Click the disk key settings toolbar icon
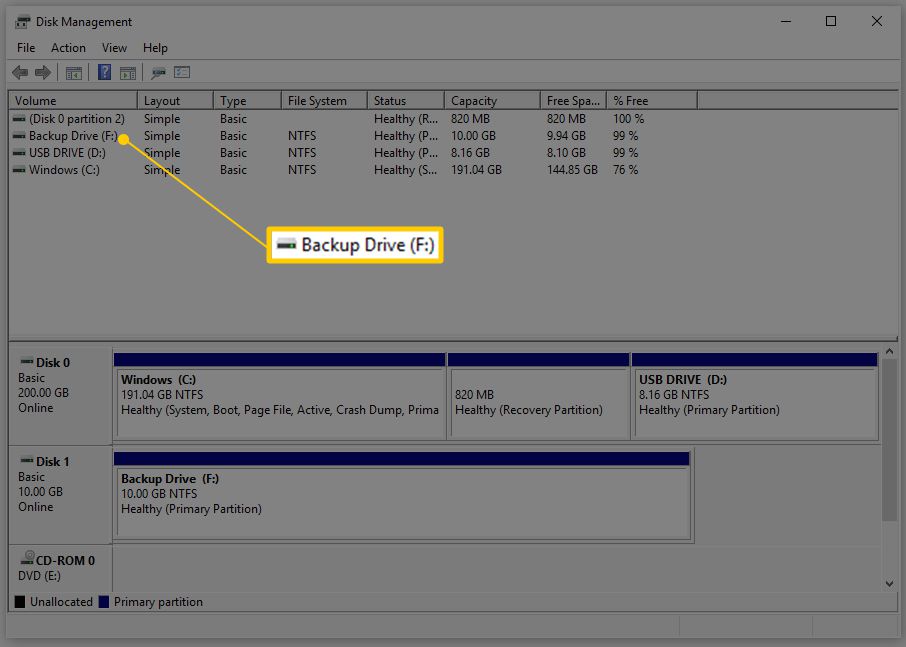Image resolution: width=906 pixels, height=647 pixels. [x=158, y=73]
